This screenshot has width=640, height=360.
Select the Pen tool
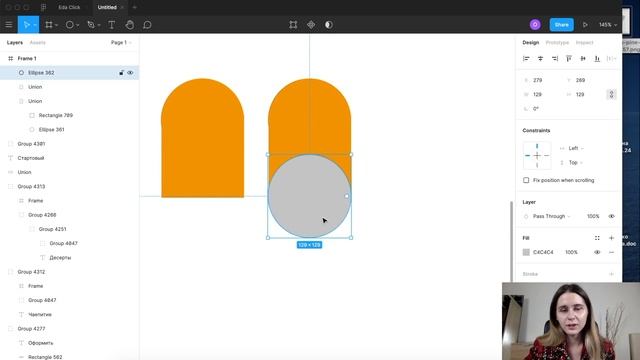point(91,25)
